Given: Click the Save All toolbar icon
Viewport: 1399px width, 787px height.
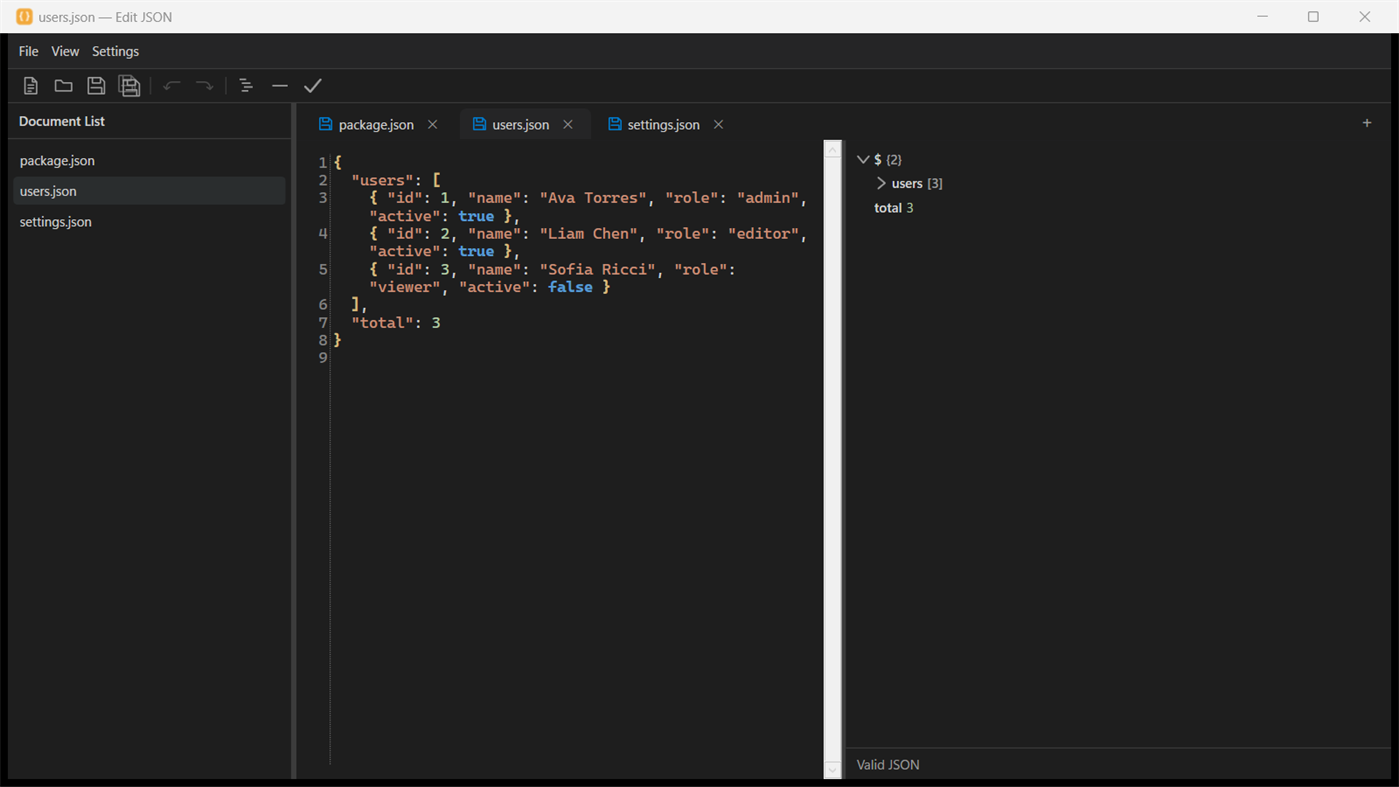Looking at the screenshot, I should [130, 86].
